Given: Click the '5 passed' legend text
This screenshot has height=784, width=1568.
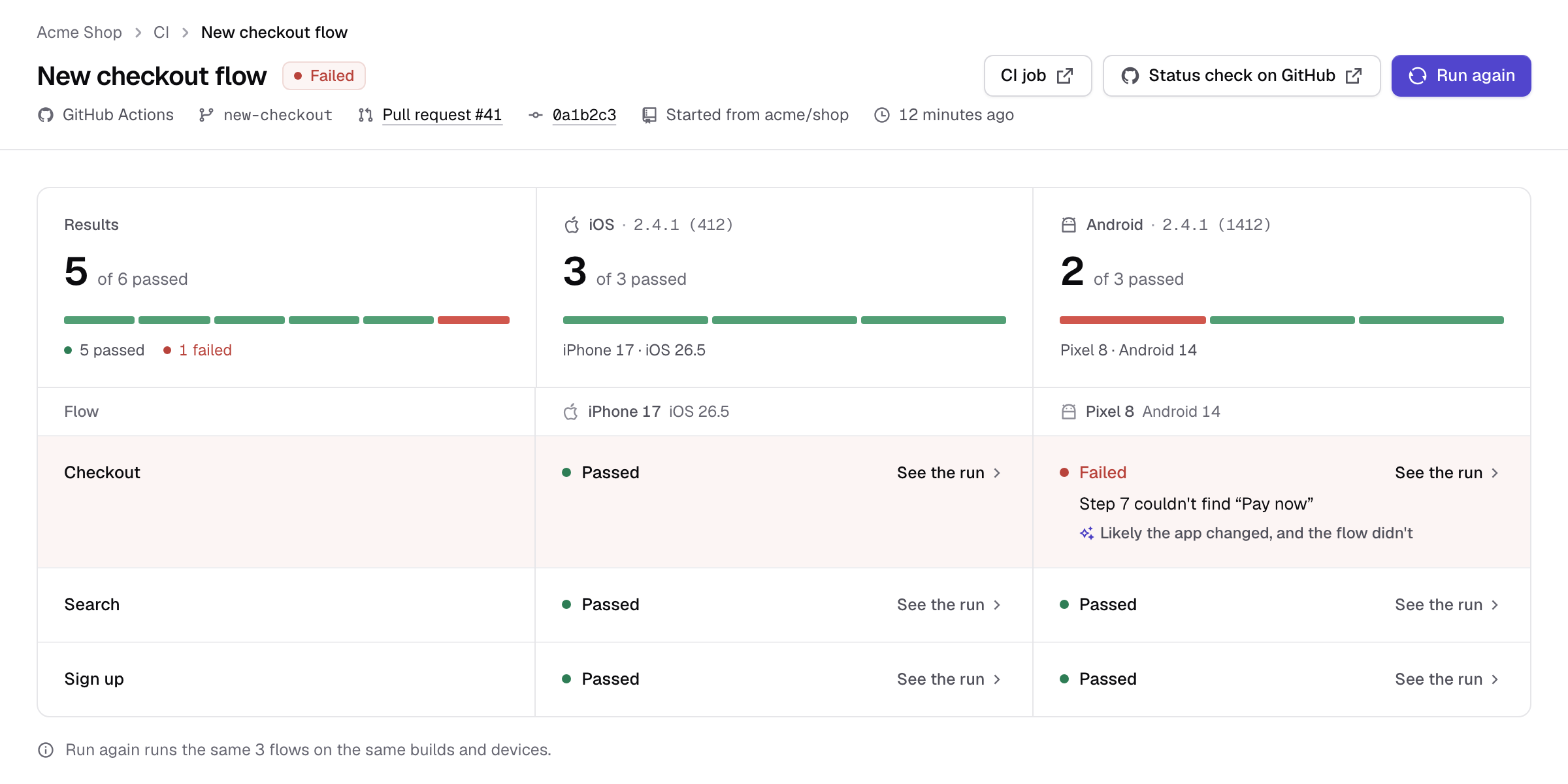Looking at the screenshot, I should [x=112, y=350].
